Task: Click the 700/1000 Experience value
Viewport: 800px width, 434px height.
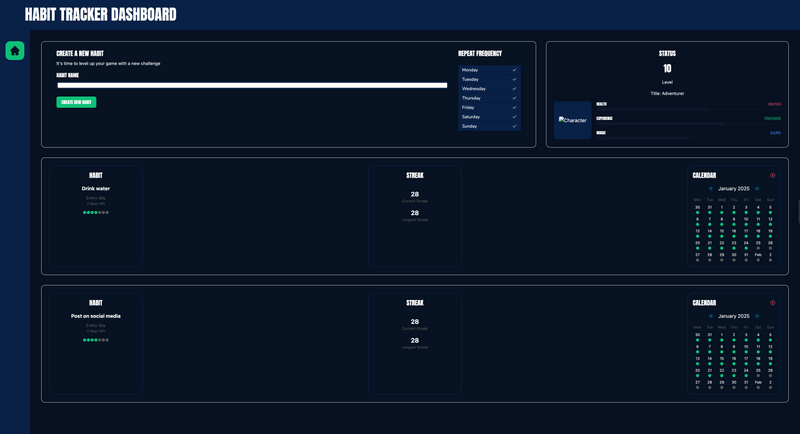Action: click(772, 119)
